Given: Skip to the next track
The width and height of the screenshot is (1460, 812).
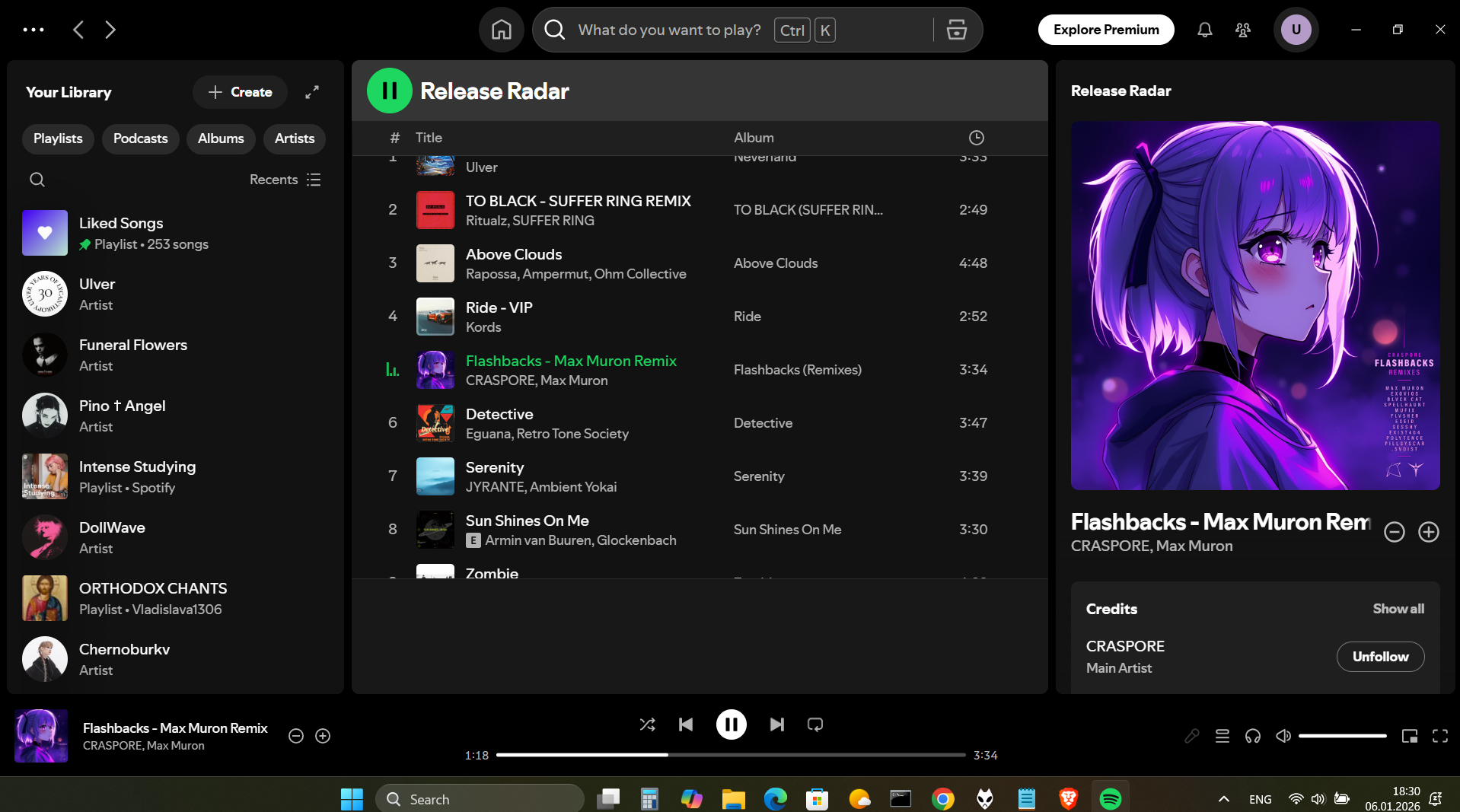Looking at the screenshot, I should 776,724.
